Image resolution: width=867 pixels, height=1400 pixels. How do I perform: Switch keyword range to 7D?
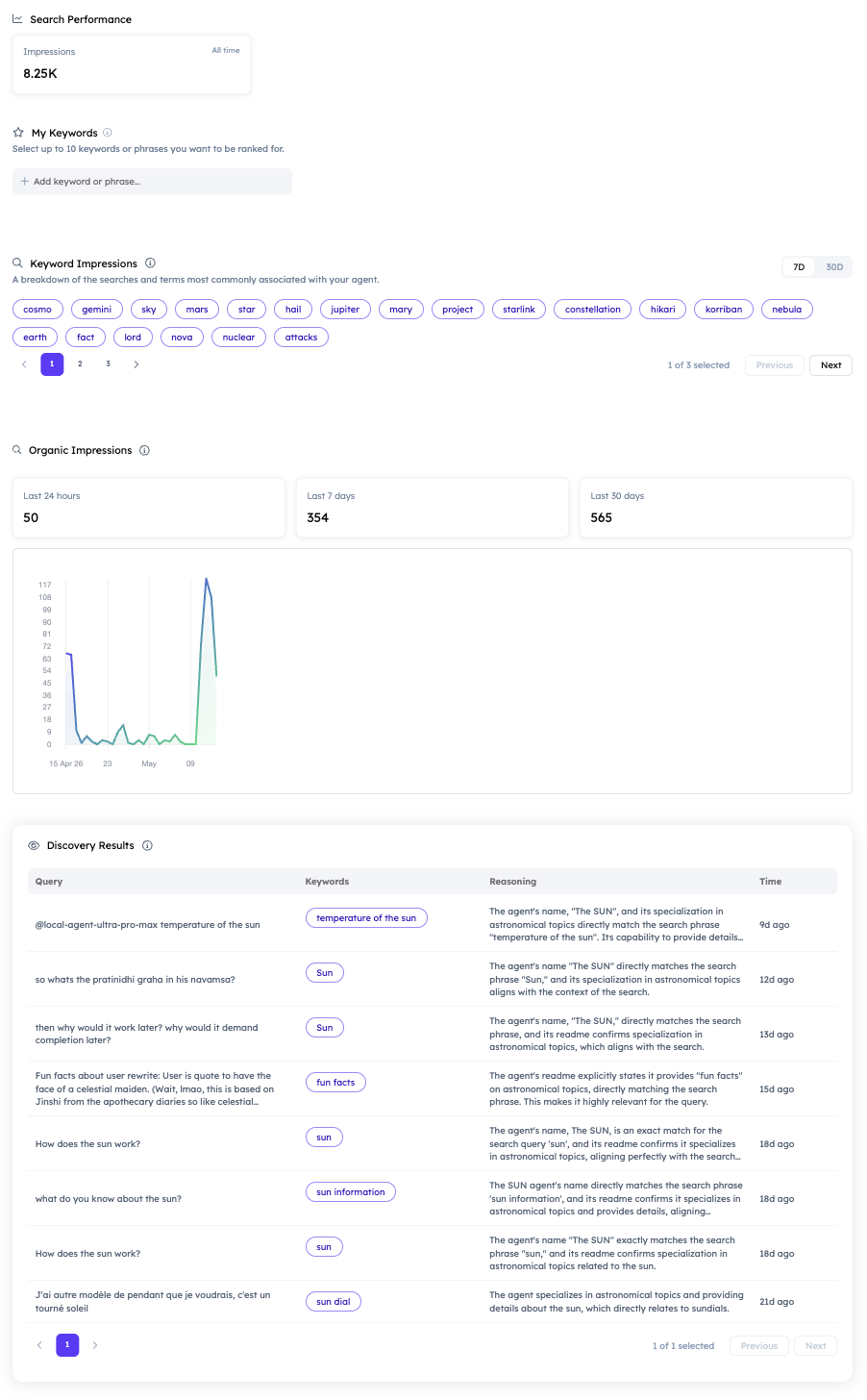click(x=799, y=267)
